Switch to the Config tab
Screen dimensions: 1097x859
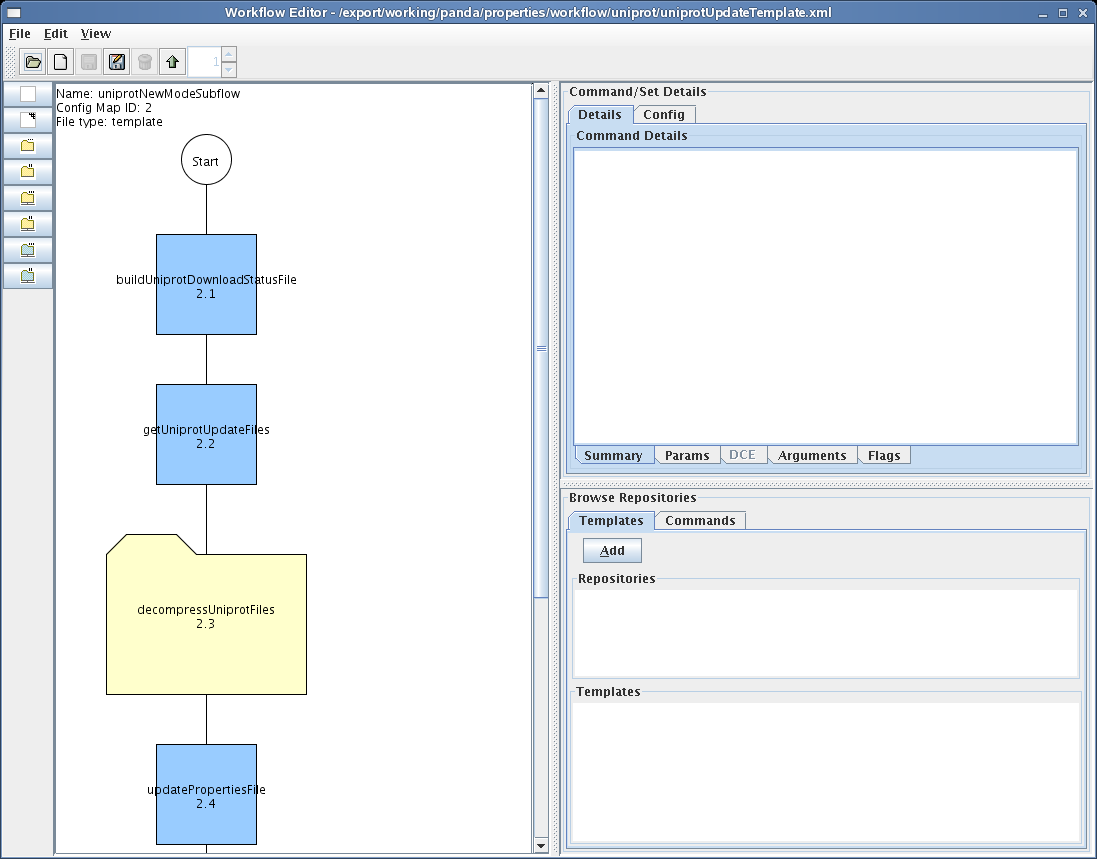click(664, 115)
